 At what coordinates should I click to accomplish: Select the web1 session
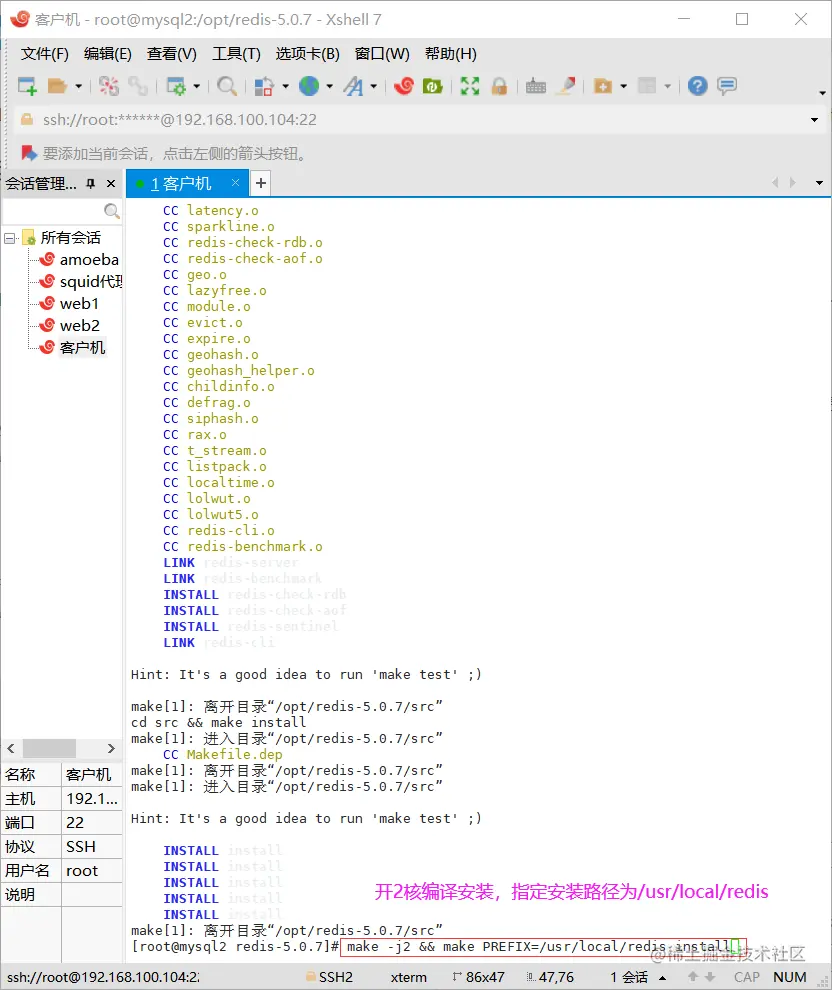coord(79,304)
